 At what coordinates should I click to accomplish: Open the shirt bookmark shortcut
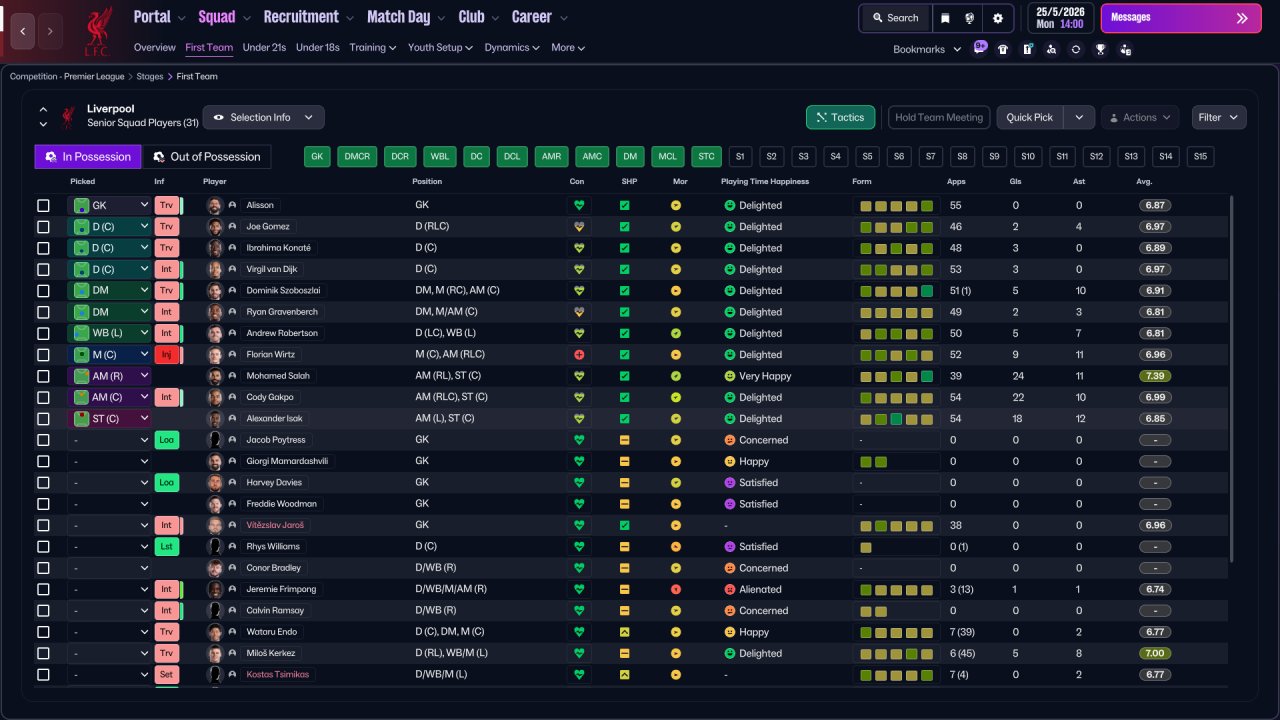(1003, 49)
